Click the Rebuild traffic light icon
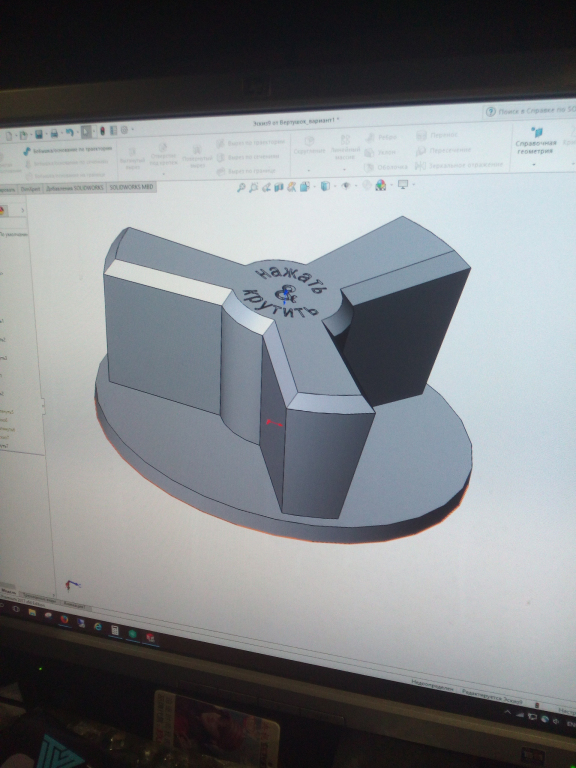The image size is (576, 768). click(x=102, y=131)
